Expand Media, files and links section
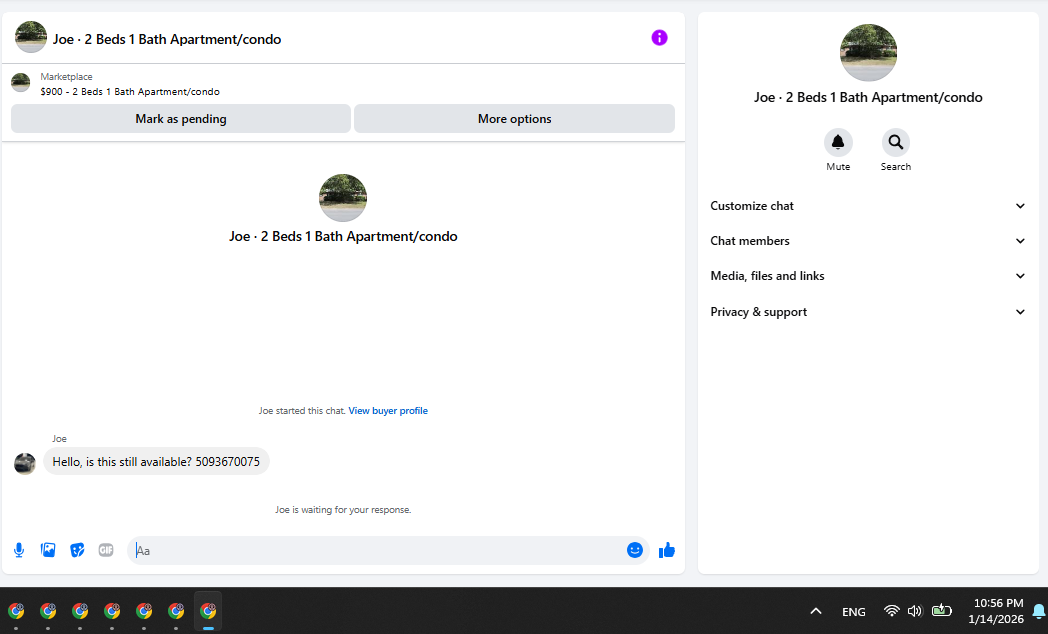 coord(868,276)
